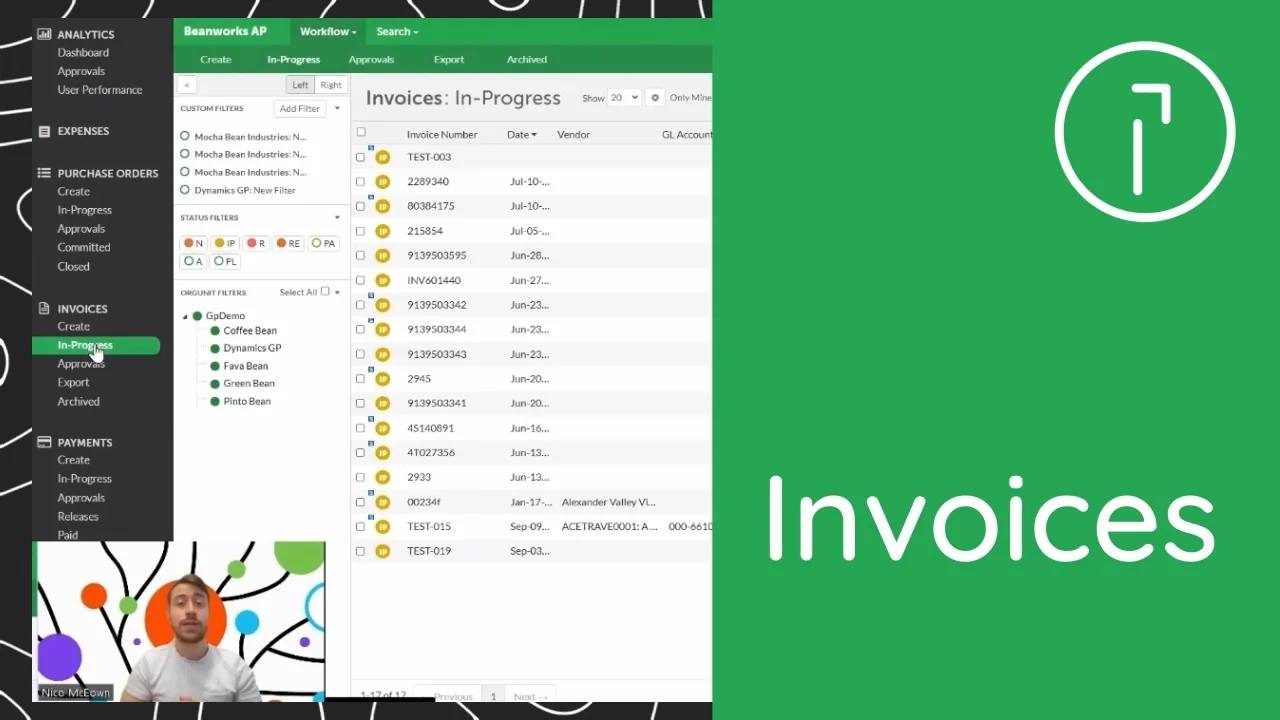
Task: Check the box for invoice TEST-003
Action: click(x=360, y=157)
